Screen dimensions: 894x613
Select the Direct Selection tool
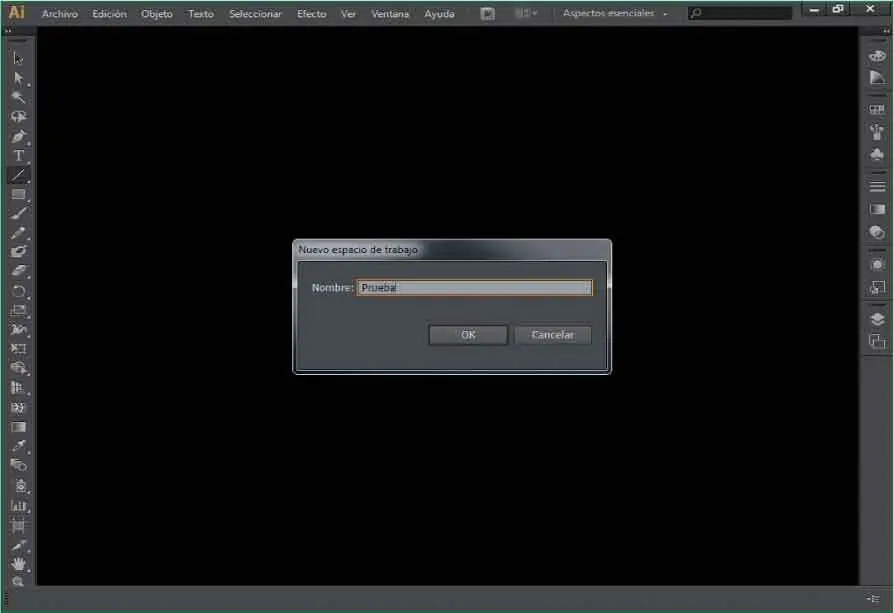[x=18, y=78]
